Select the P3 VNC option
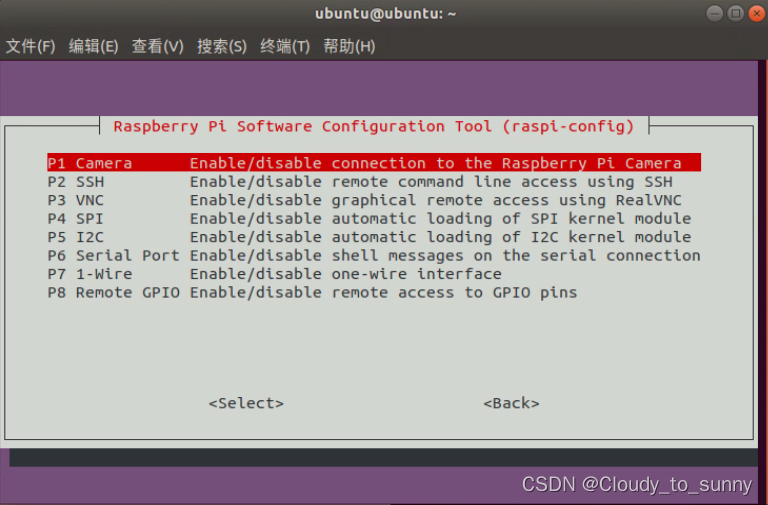This screenshot has width=768, height=505. 374,200
